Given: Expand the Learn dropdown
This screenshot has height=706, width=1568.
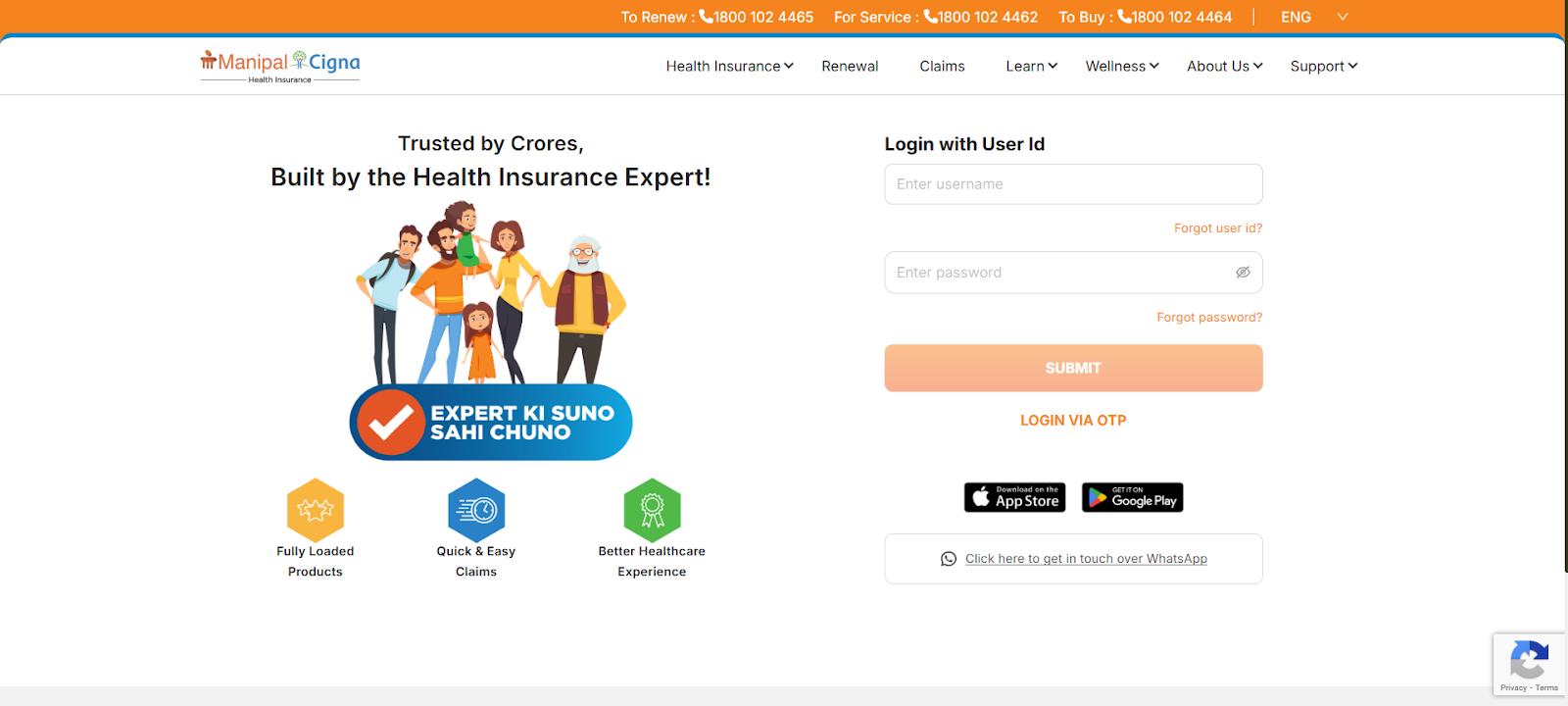Looking at the screenshot, I should click(1031, 66).
